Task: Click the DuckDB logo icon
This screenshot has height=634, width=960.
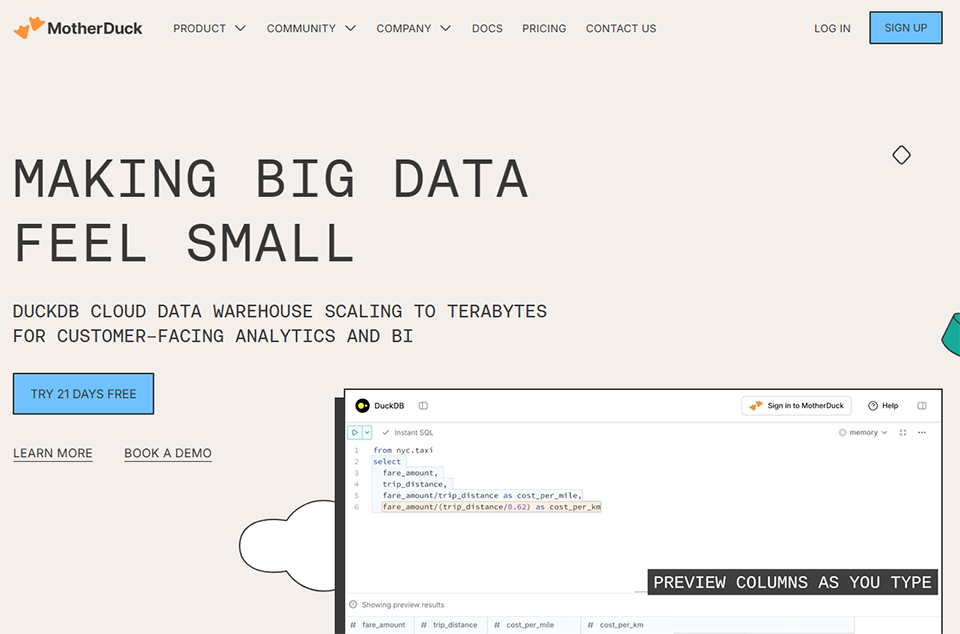Action: click(x=362, y=406)
